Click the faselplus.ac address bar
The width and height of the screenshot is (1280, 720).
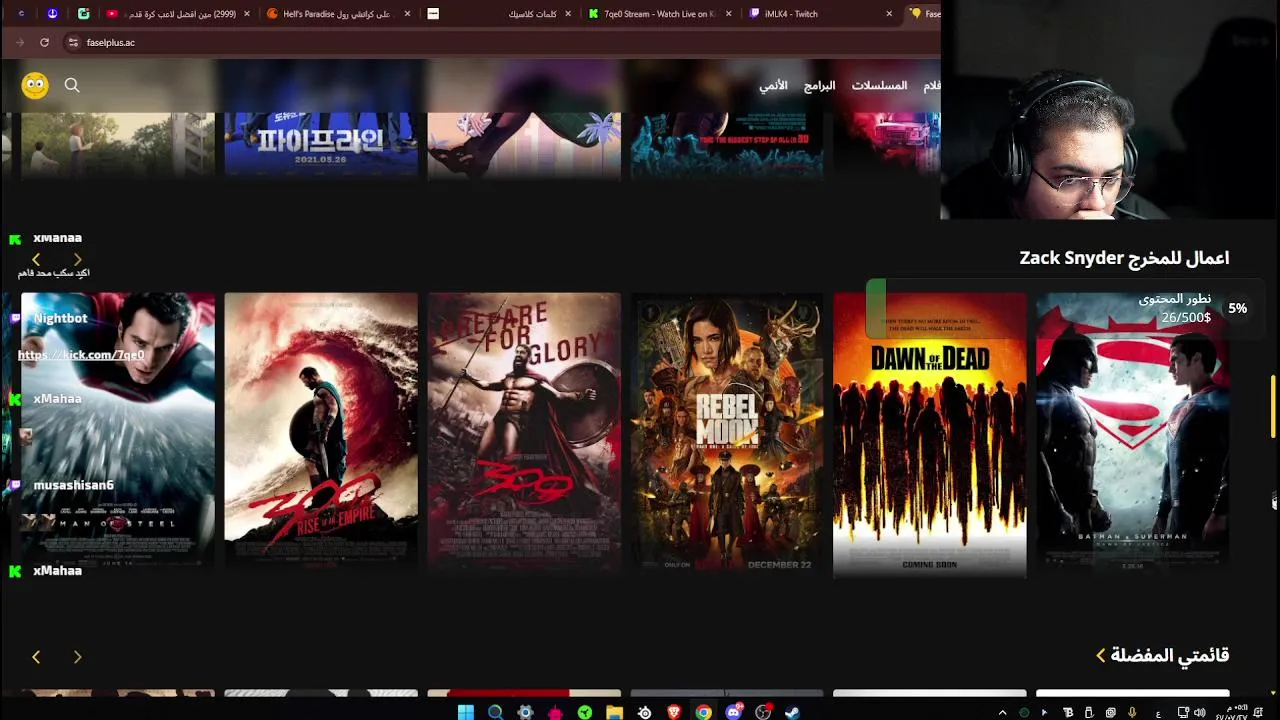click(500, 42)
